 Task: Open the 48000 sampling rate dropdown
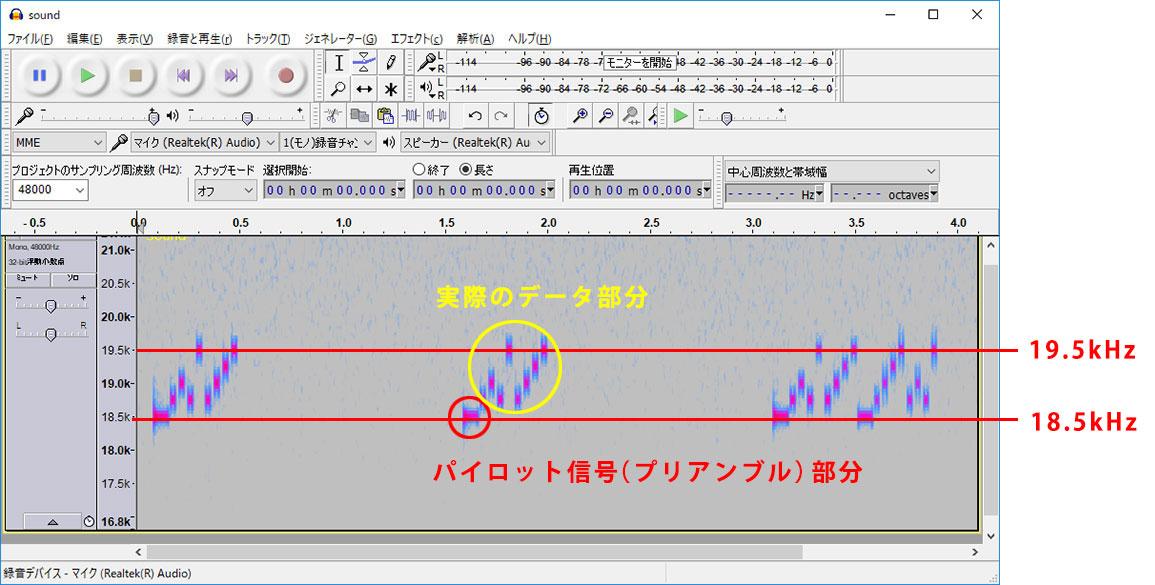point(50,189)
